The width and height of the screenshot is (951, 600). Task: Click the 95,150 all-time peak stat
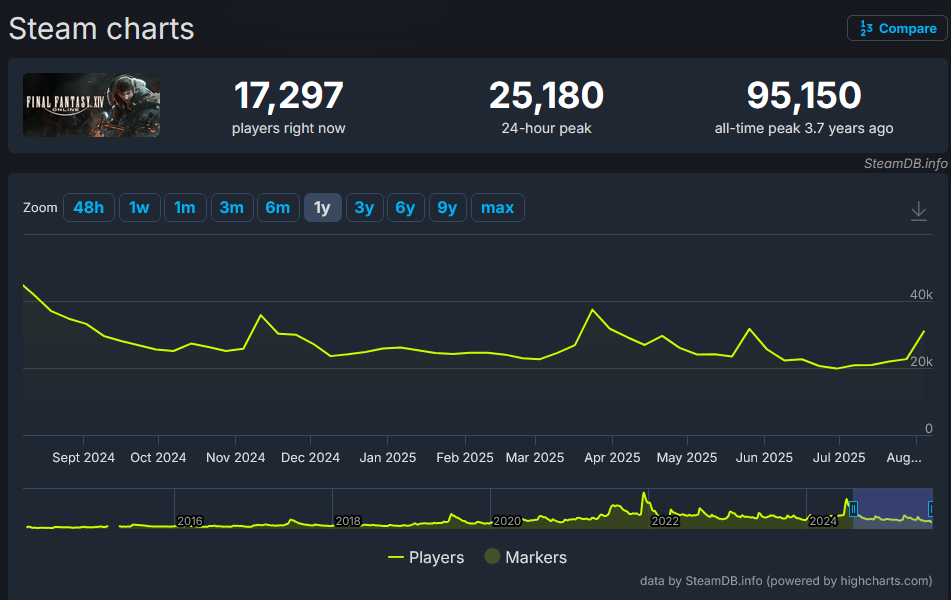pos(804,106)
